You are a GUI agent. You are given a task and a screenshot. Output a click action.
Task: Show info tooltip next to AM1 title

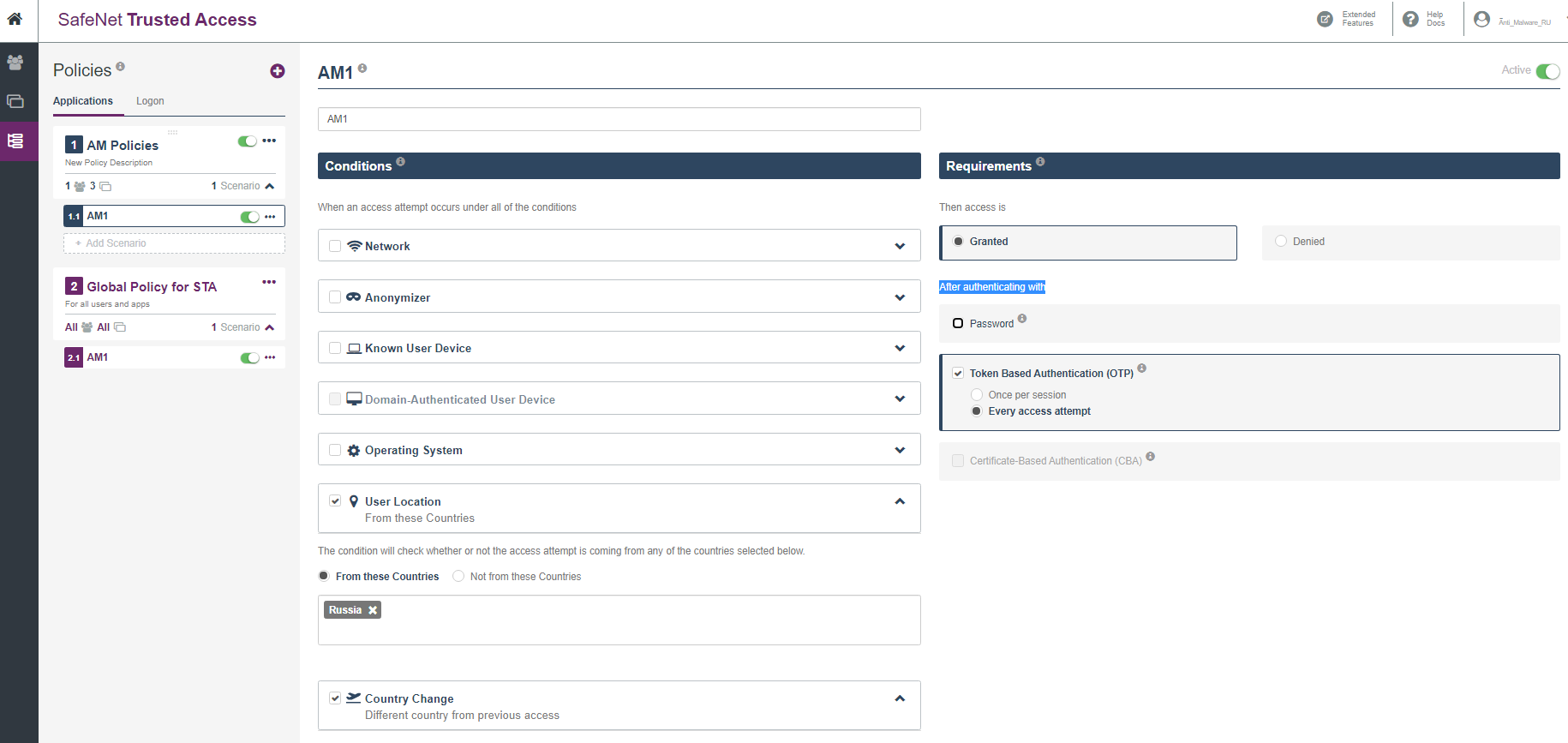pos(362,68)
